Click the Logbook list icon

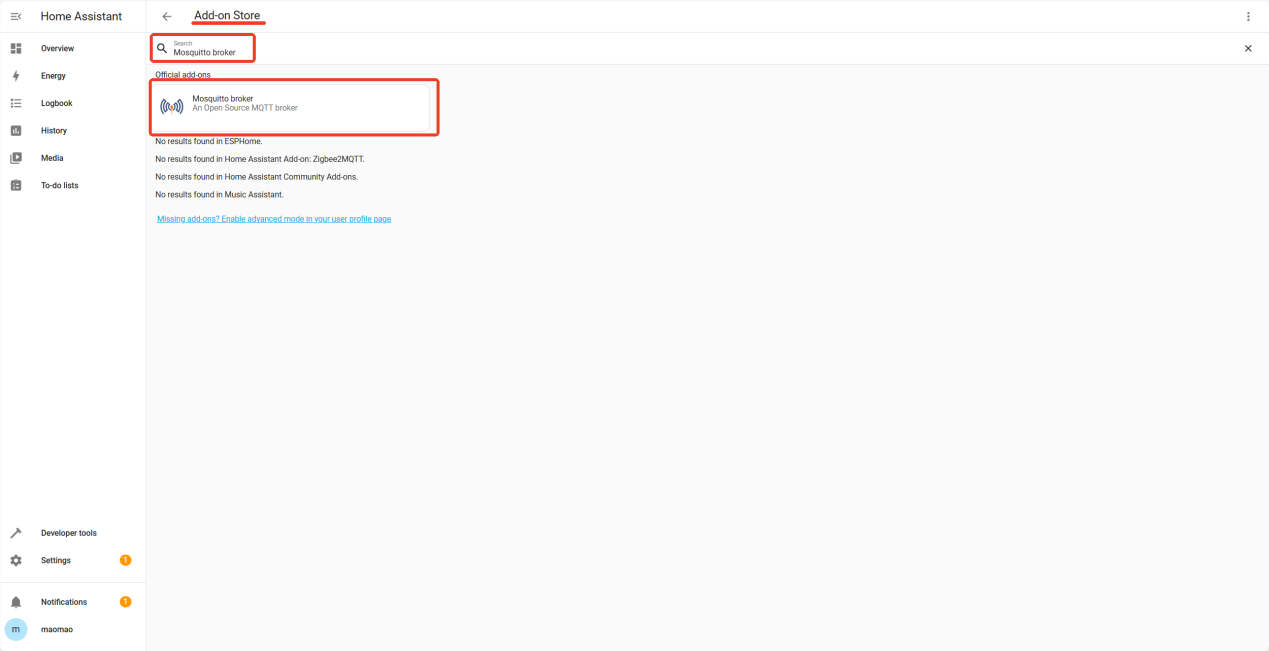16,103
